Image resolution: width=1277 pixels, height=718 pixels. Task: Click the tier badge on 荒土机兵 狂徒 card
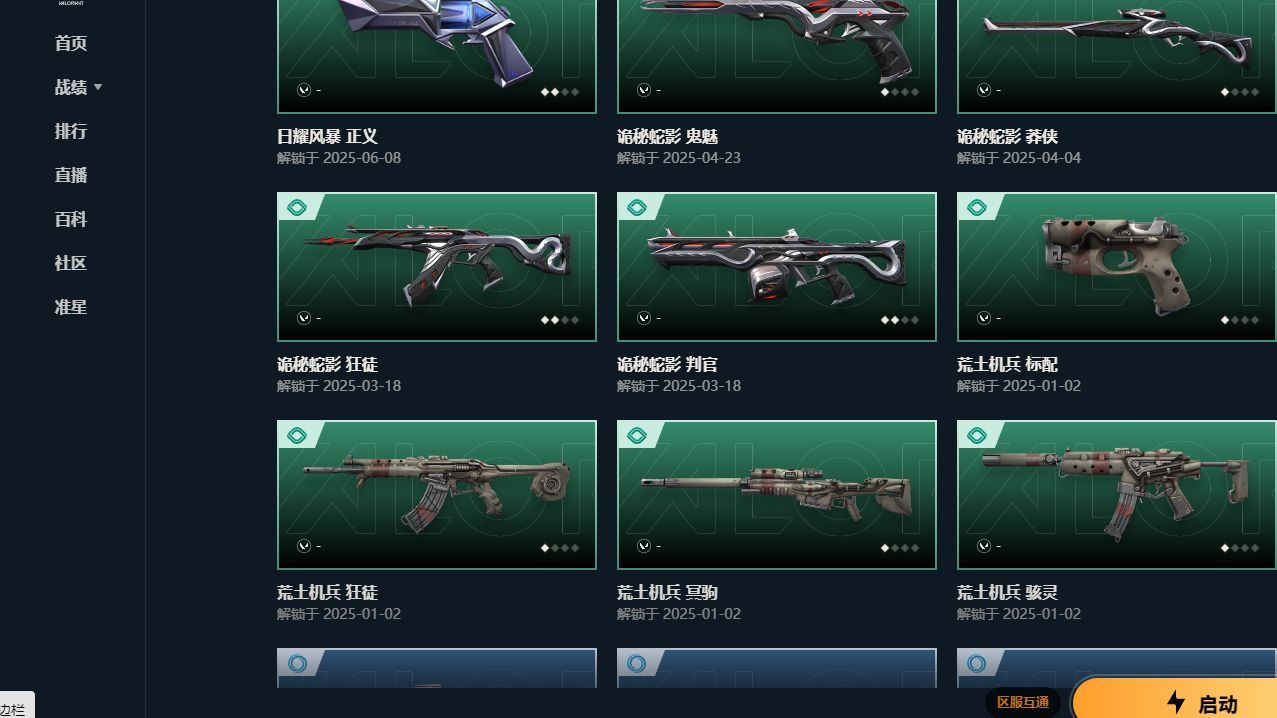coord(297,436)
